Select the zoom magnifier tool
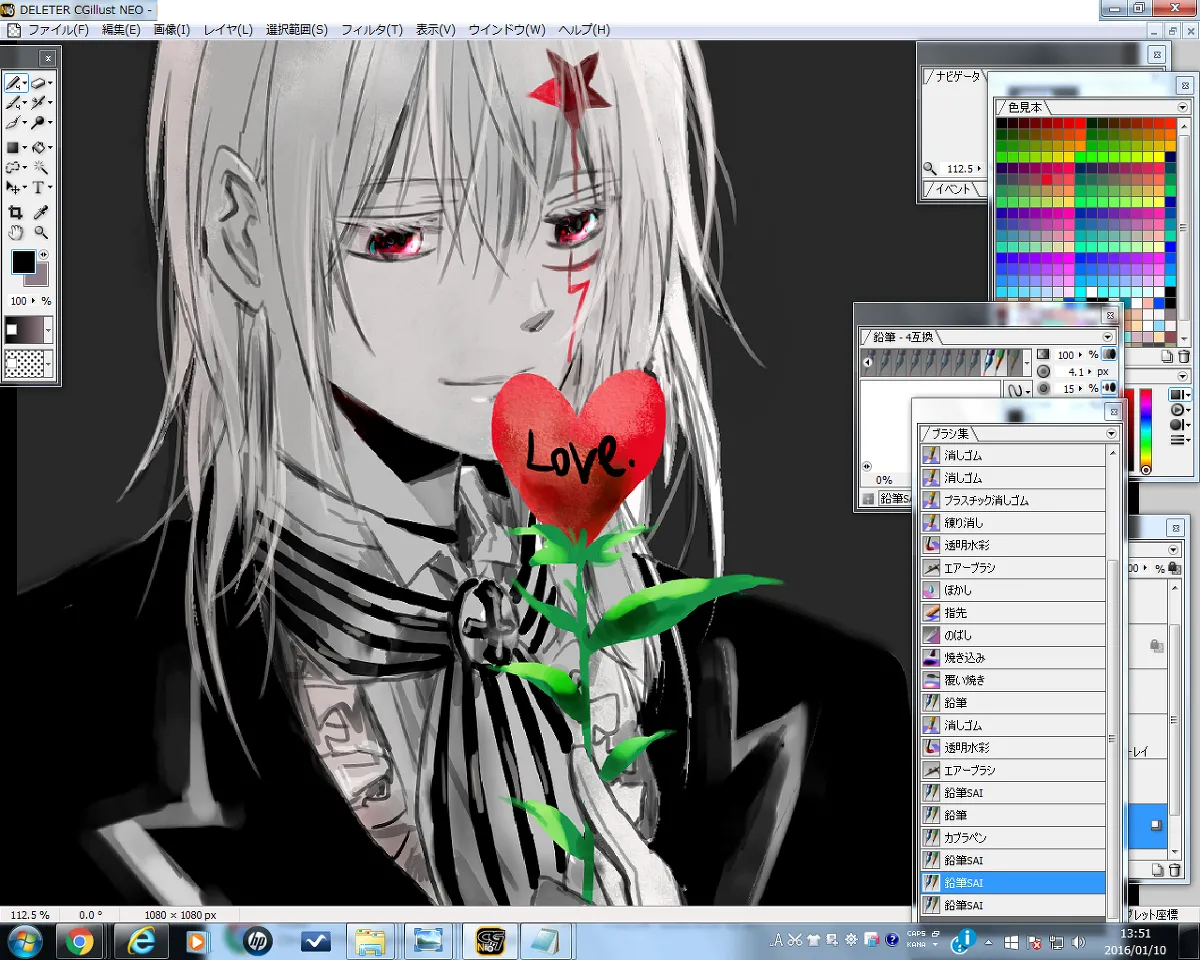The width and height of the screenshot is (1200, 960). [x=41, y=232]
